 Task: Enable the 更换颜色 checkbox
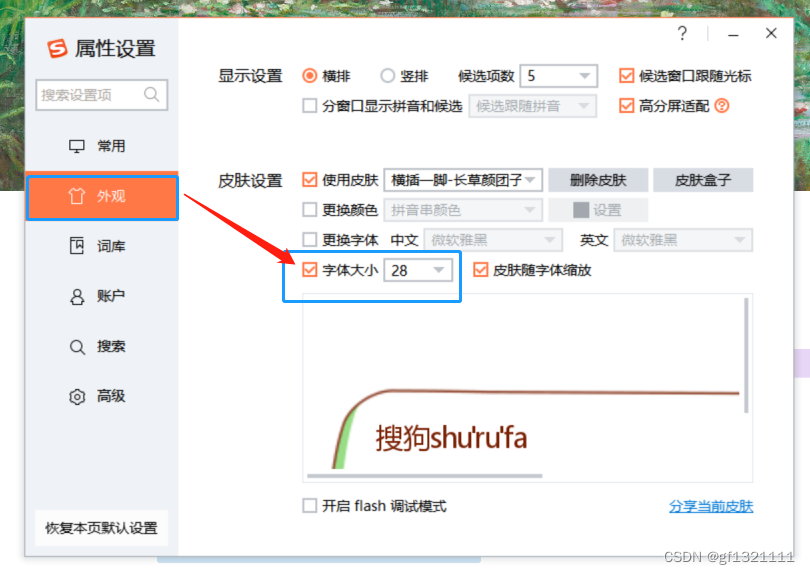tap(309, 210)
